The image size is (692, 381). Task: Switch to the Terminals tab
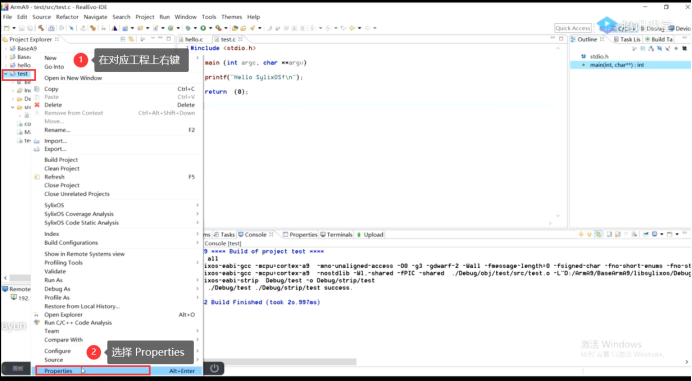pos(337,234)
